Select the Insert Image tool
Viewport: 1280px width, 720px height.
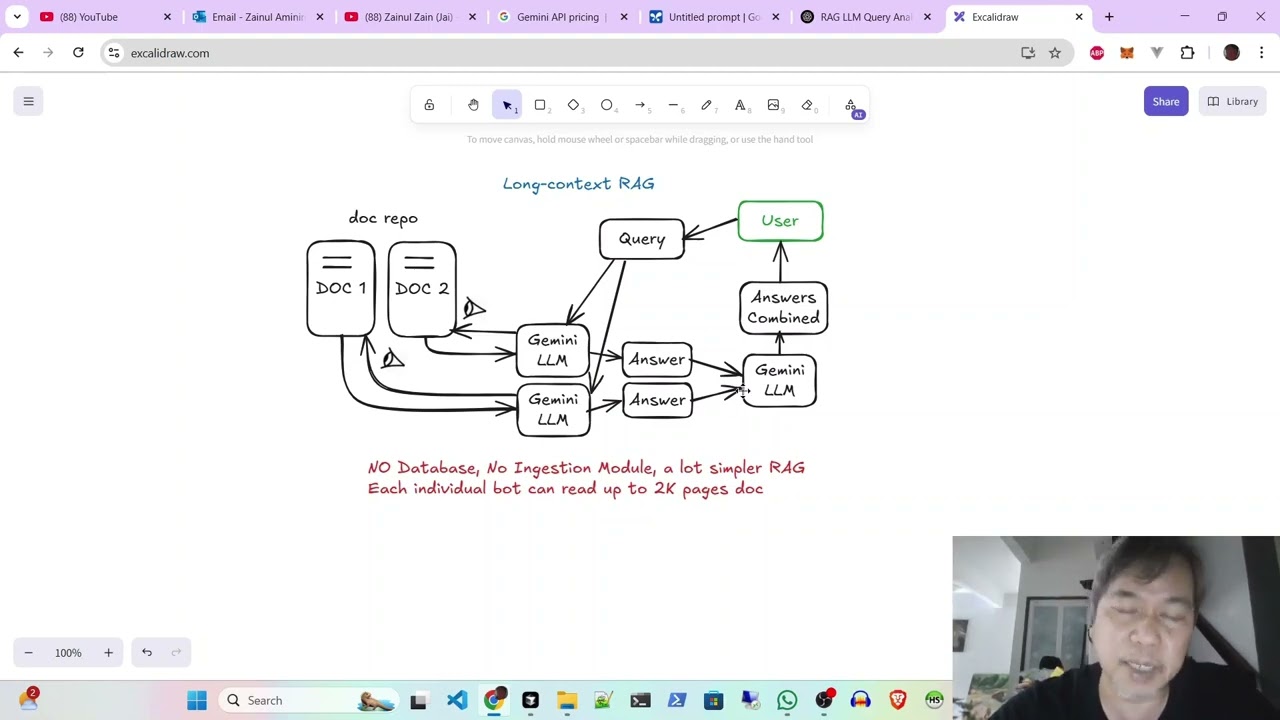(x=773, y=105)
